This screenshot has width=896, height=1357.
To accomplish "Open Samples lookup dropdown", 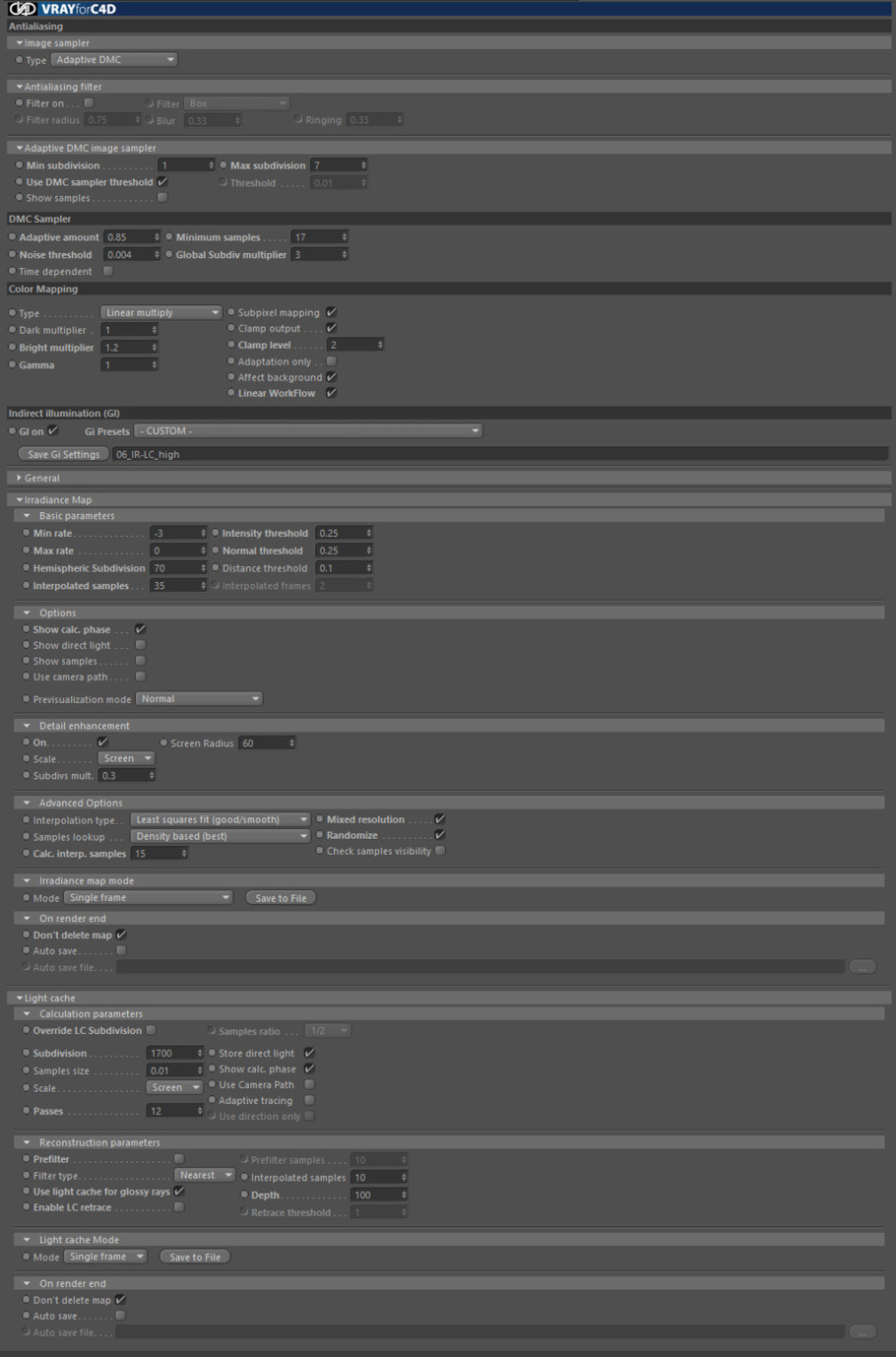I will 220,836.
